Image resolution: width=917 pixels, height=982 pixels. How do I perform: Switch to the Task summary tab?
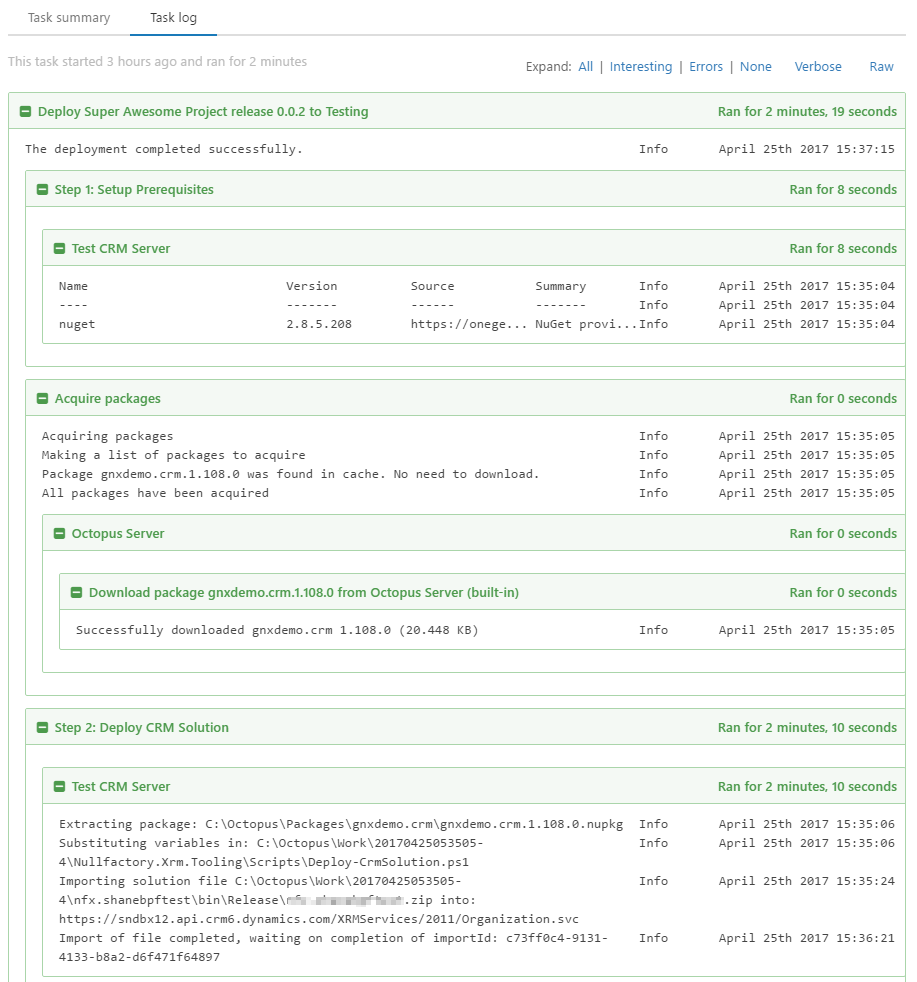pyautogui.click(x=69, y=18)
